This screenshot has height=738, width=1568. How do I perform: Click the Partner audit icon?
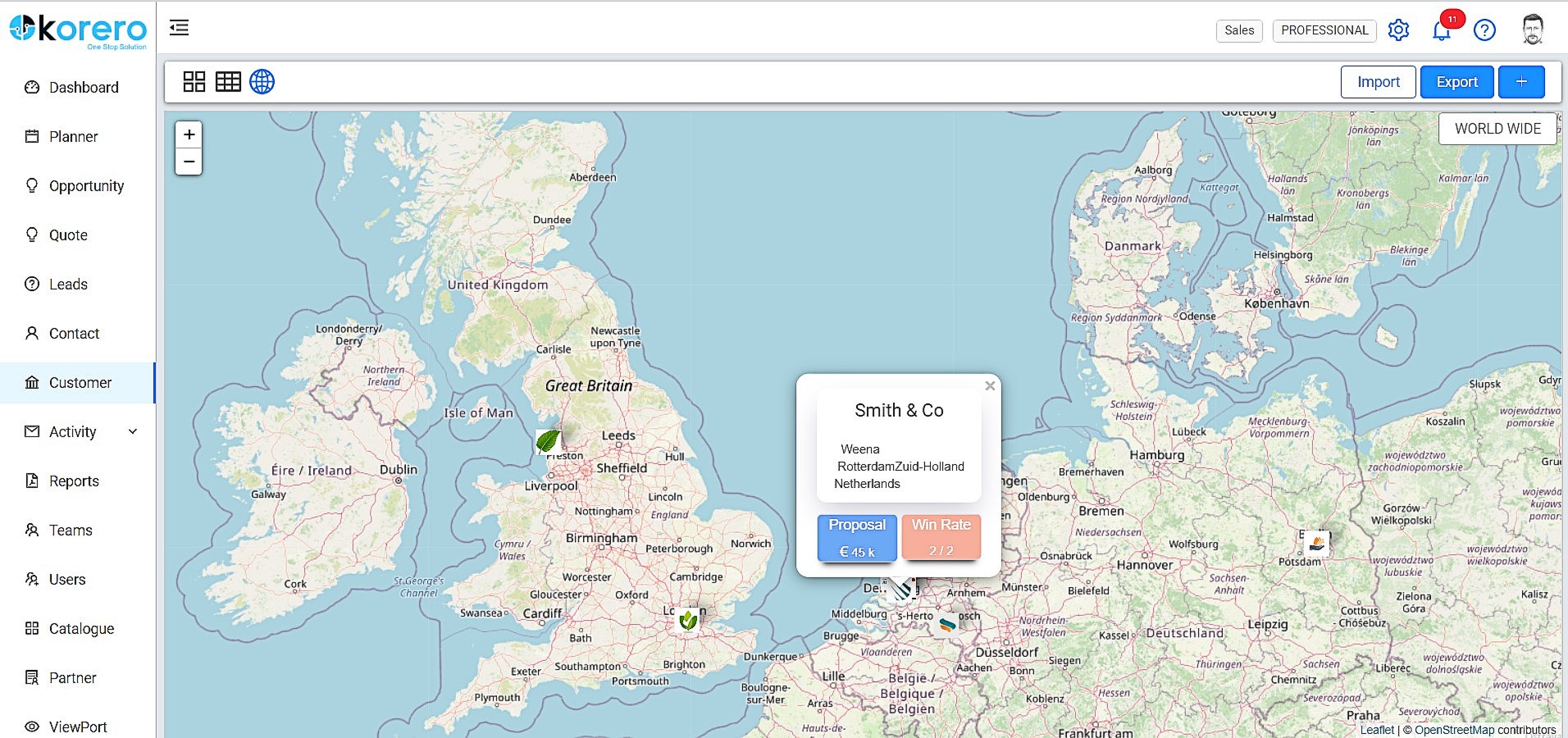click(32, 677)
